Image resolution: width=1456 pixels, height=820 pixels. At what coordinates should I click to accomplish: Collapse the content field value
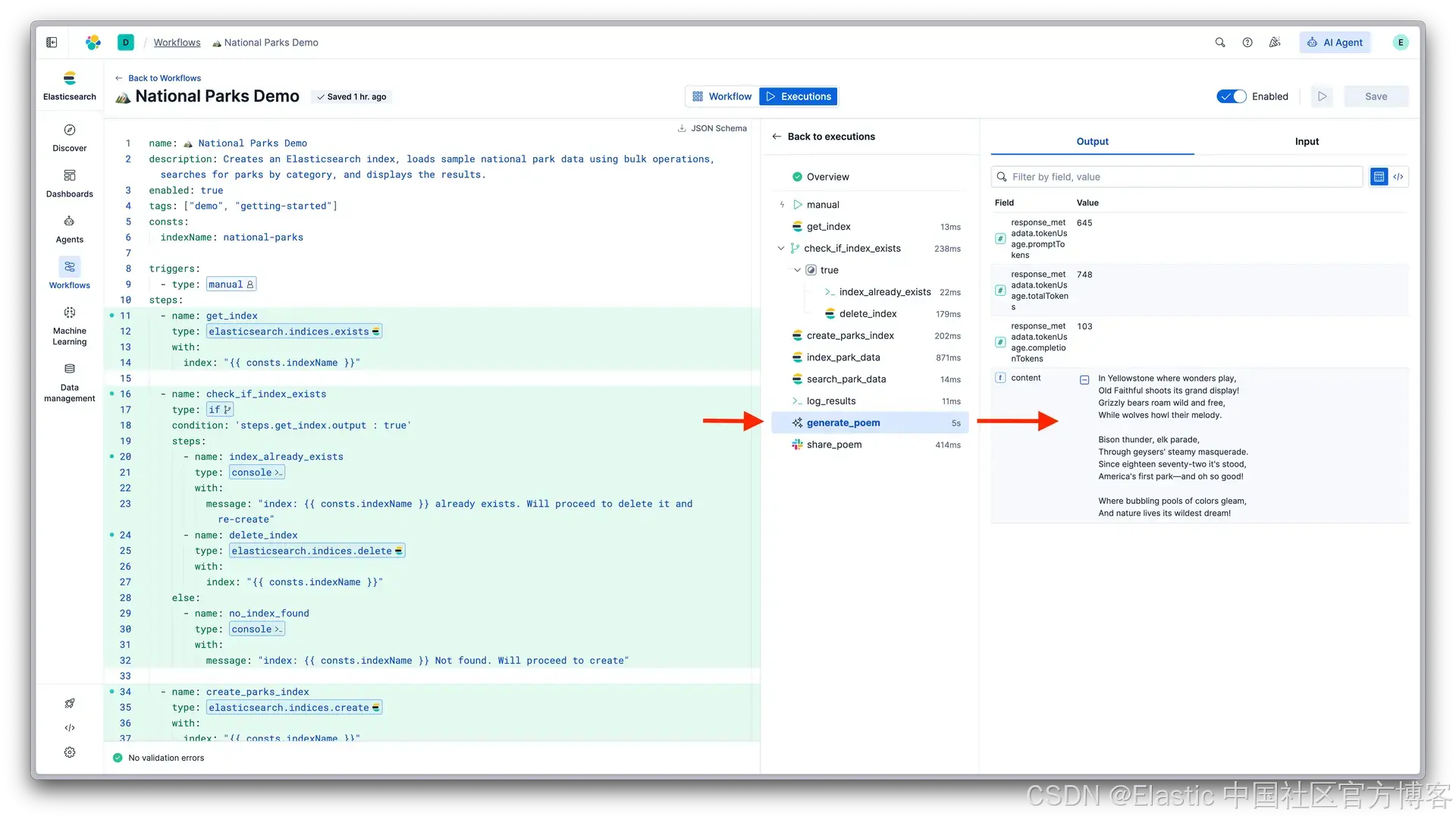1084,379
